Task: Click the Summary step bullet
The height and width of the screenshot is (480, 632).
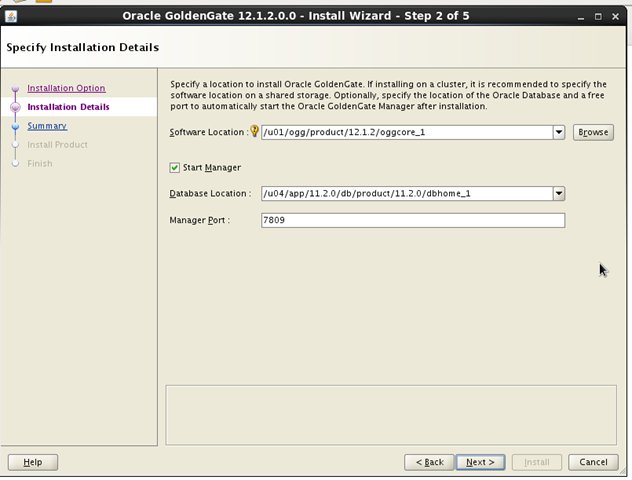Action: (x=15, y=126)
